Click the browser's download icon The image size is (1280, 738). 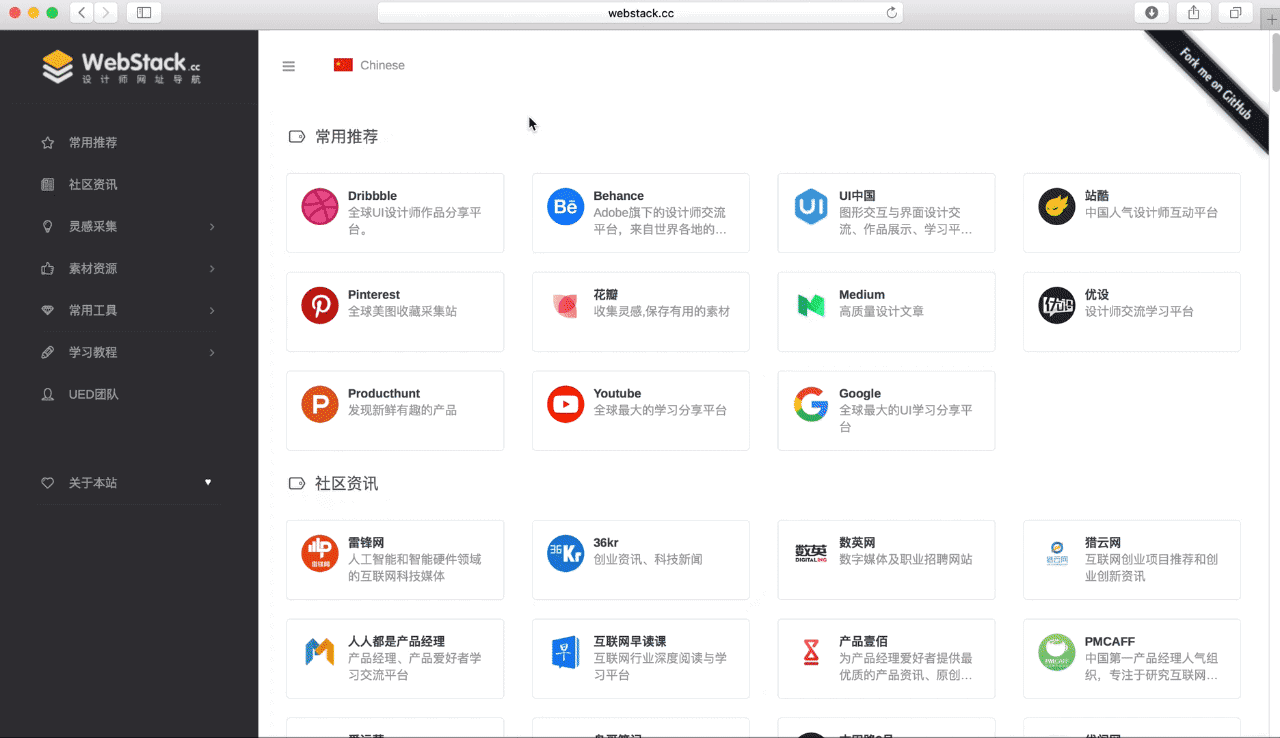(x=1151, y=12)
